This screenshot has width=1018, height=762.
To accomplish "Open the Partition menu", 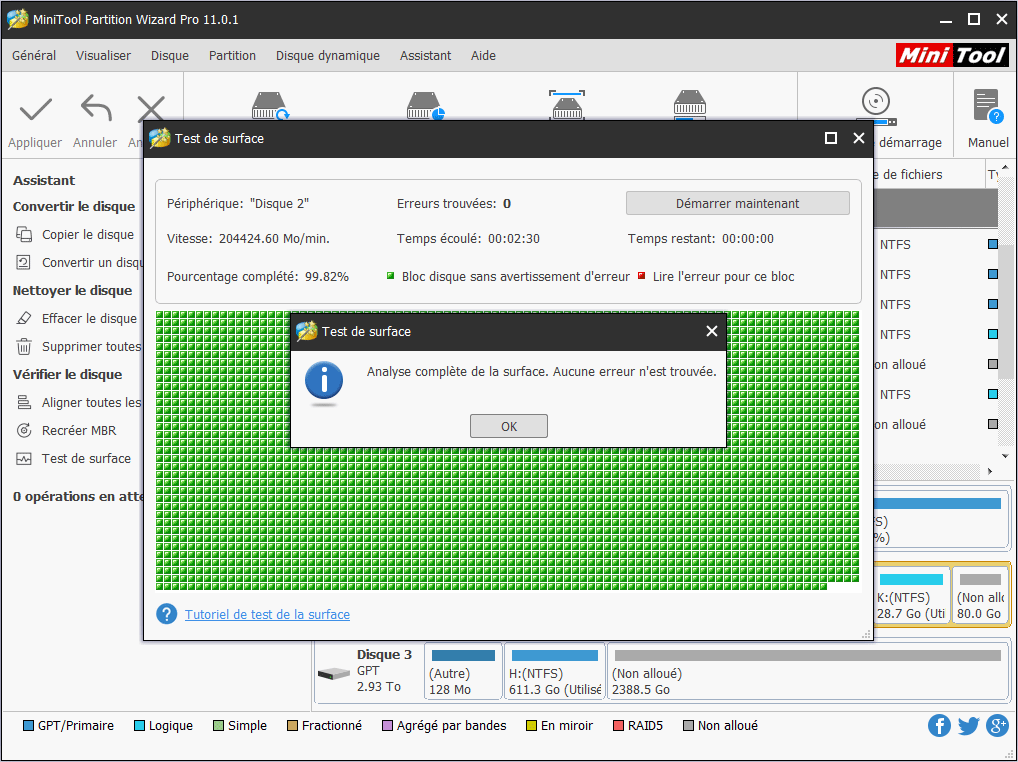I will coord(232,56).
